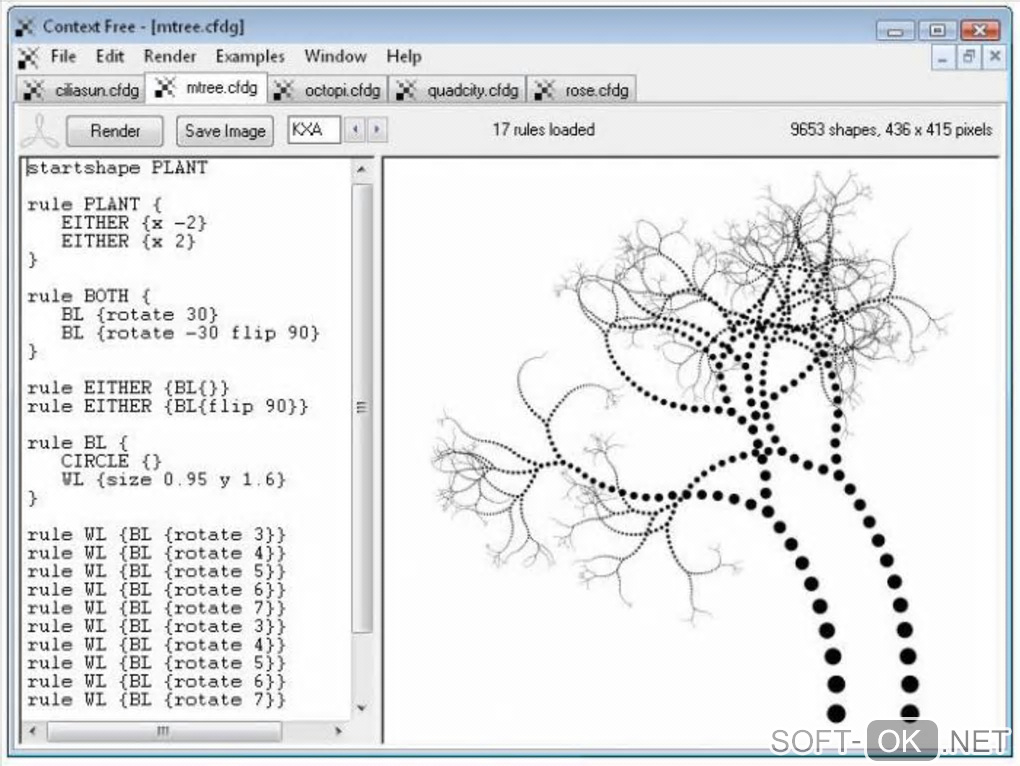This screenshot has height=766, width=1020.
Task: Open the File menu
Action: pyautogui.click(x=63, y=57)
